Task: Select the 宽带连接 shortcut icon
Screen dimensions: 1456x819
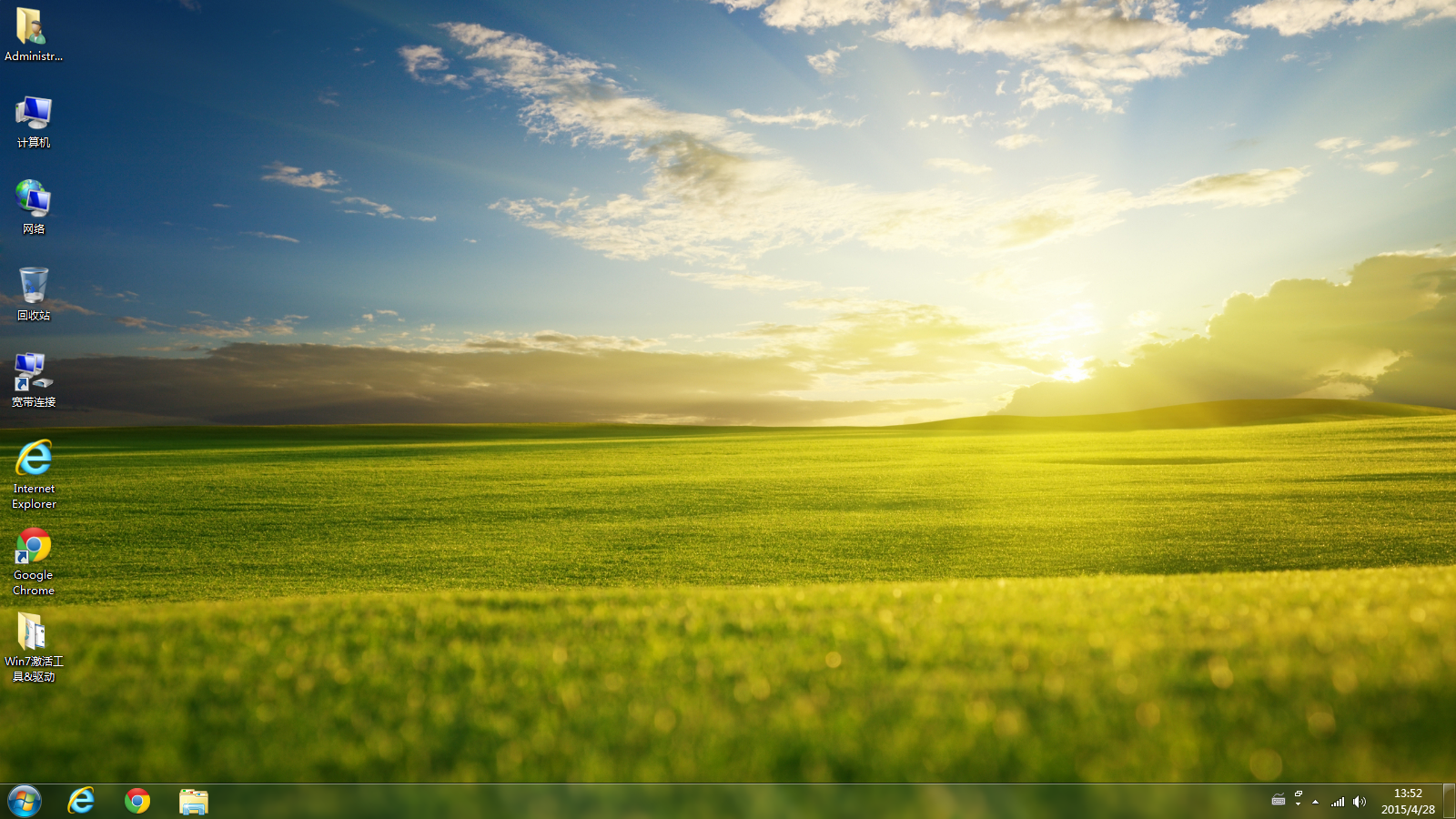Action: 34,380
